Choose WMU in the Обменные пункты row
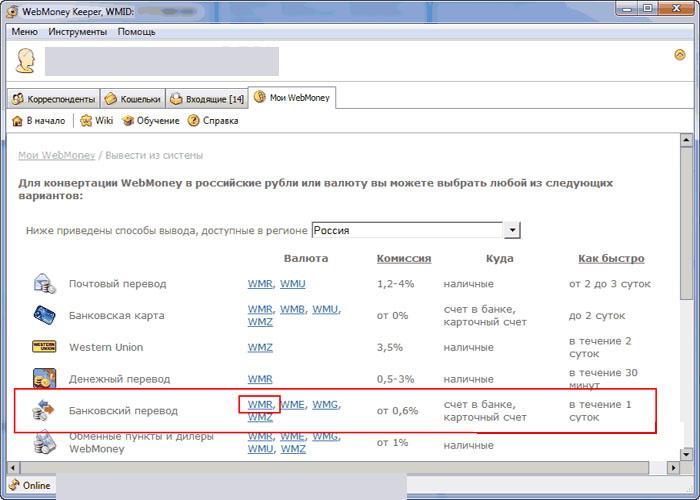700x500 pixels. pyautogui.click(x=260, y=449)
